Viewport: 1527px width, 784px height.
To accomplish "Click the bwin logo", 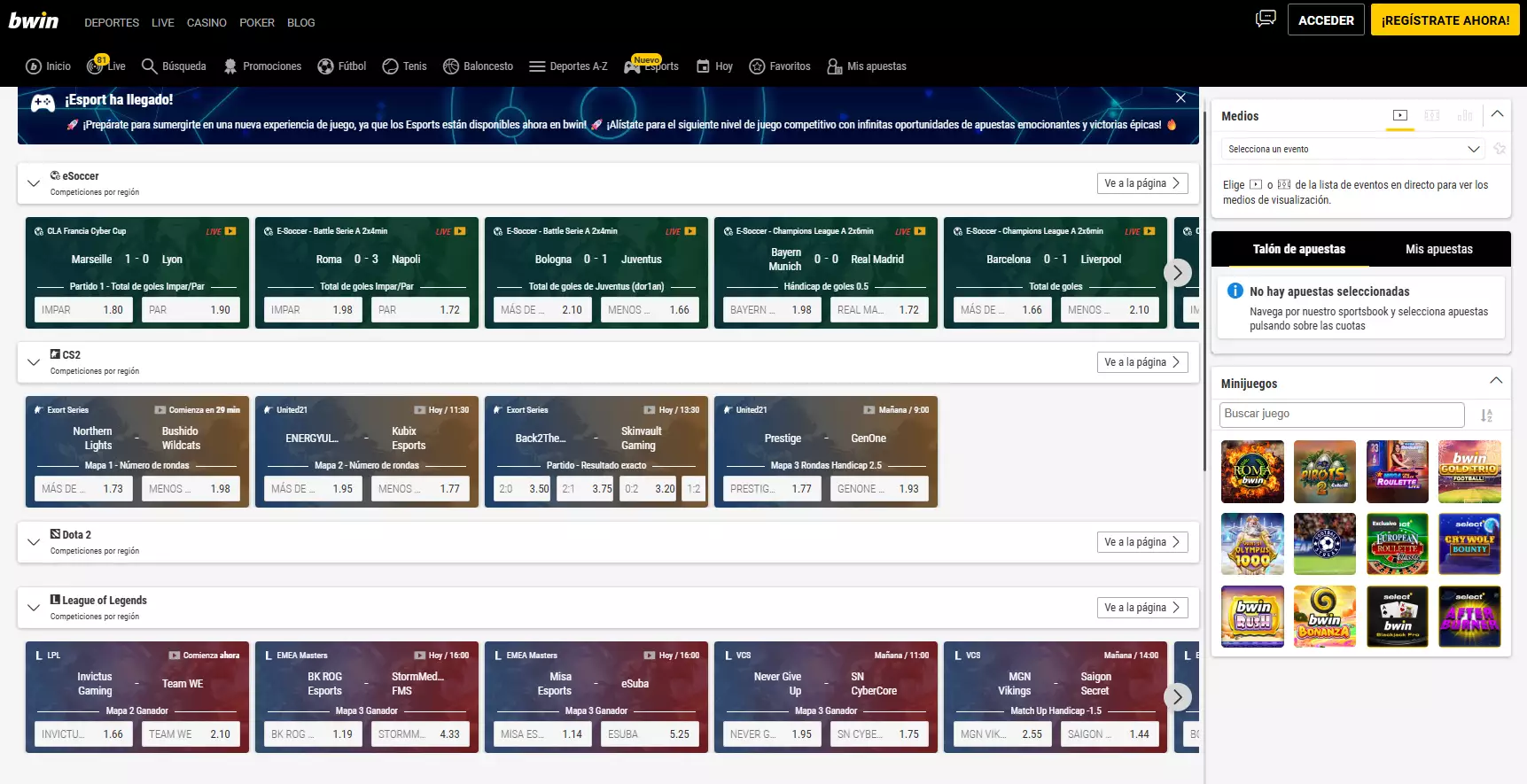I will point(34,20).
